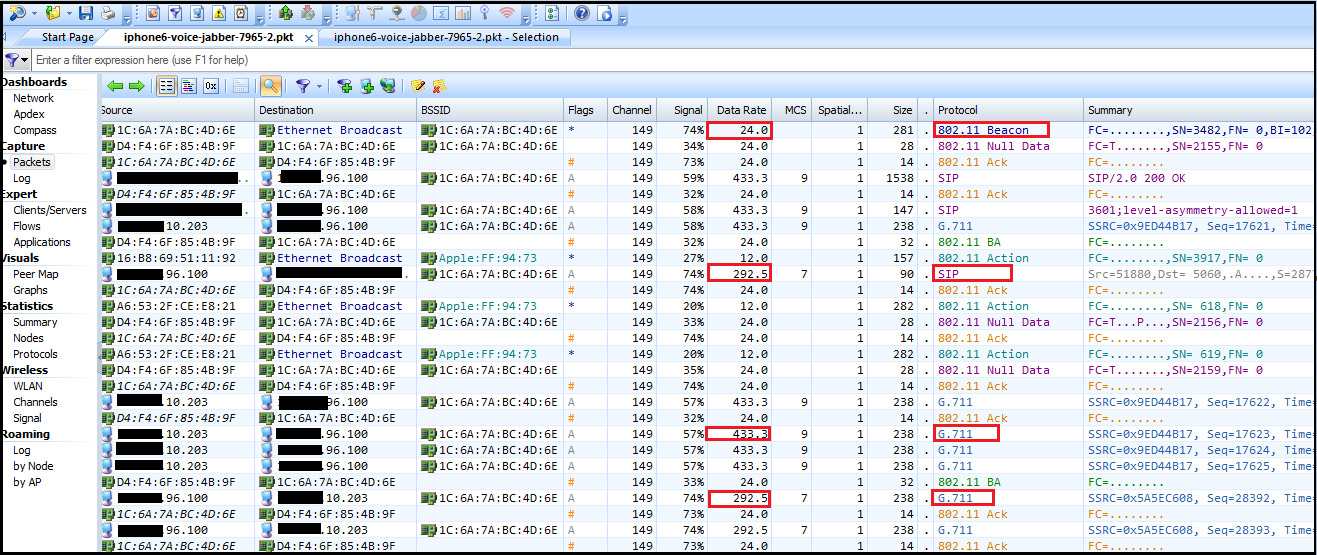Open the iphone6-voice-jabber Selection tab
The image size is (1317, 555).
(446, 37)
